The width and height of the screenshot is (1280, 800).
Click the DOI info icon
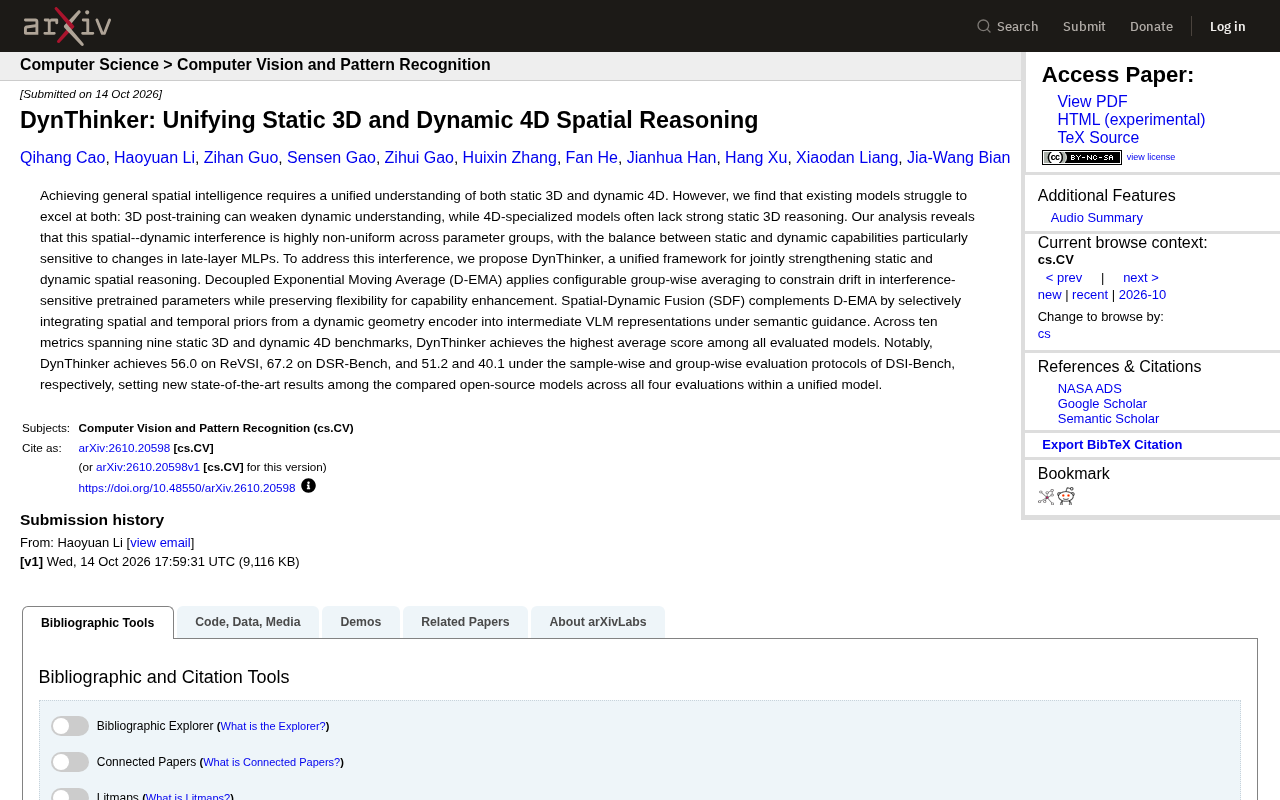pos(308,486)
